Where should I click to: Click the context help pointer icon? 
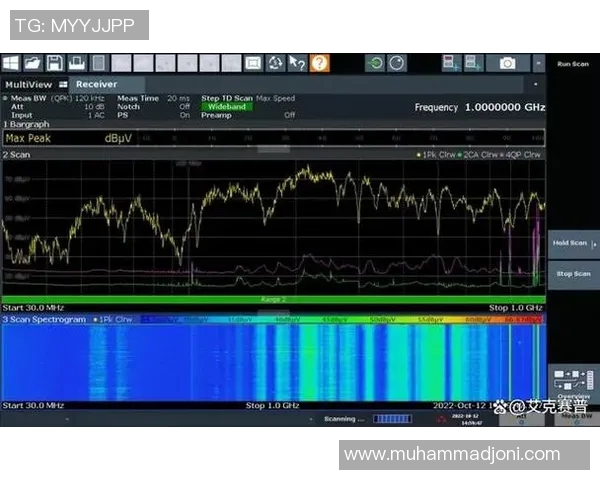coord(297,63)
